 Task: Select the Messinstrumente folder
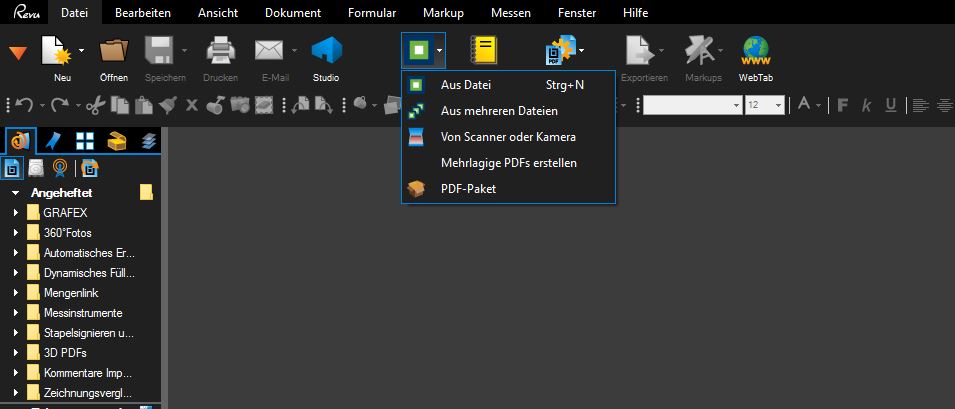tap(82, 313)
